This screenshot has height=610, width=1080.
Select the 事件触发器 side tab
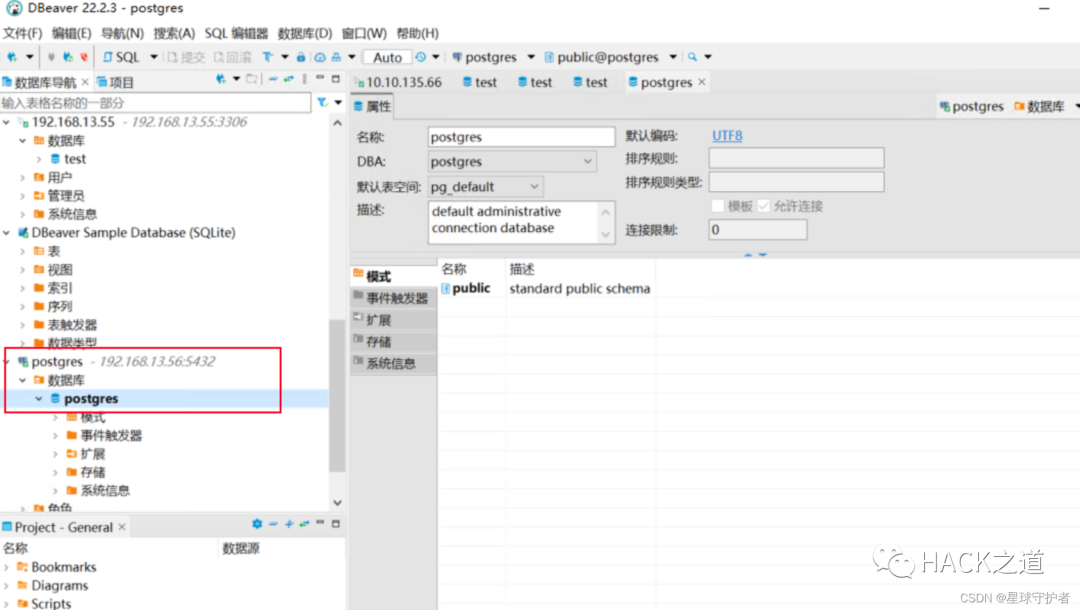[x=393, y=298]
